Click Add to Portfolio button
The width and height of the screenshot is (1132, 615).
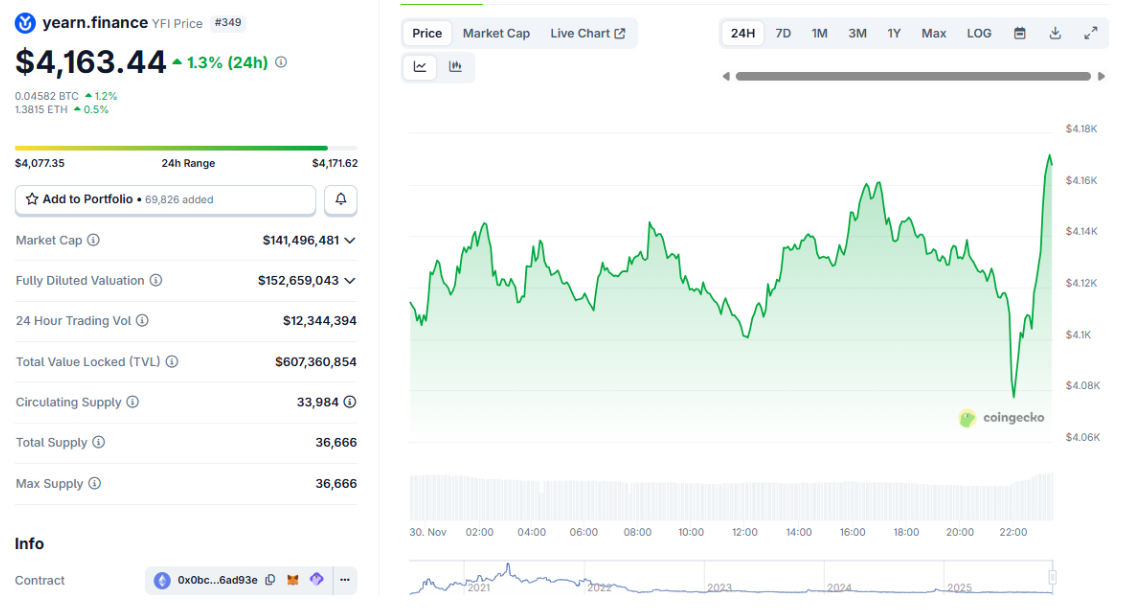coord(165,200)
